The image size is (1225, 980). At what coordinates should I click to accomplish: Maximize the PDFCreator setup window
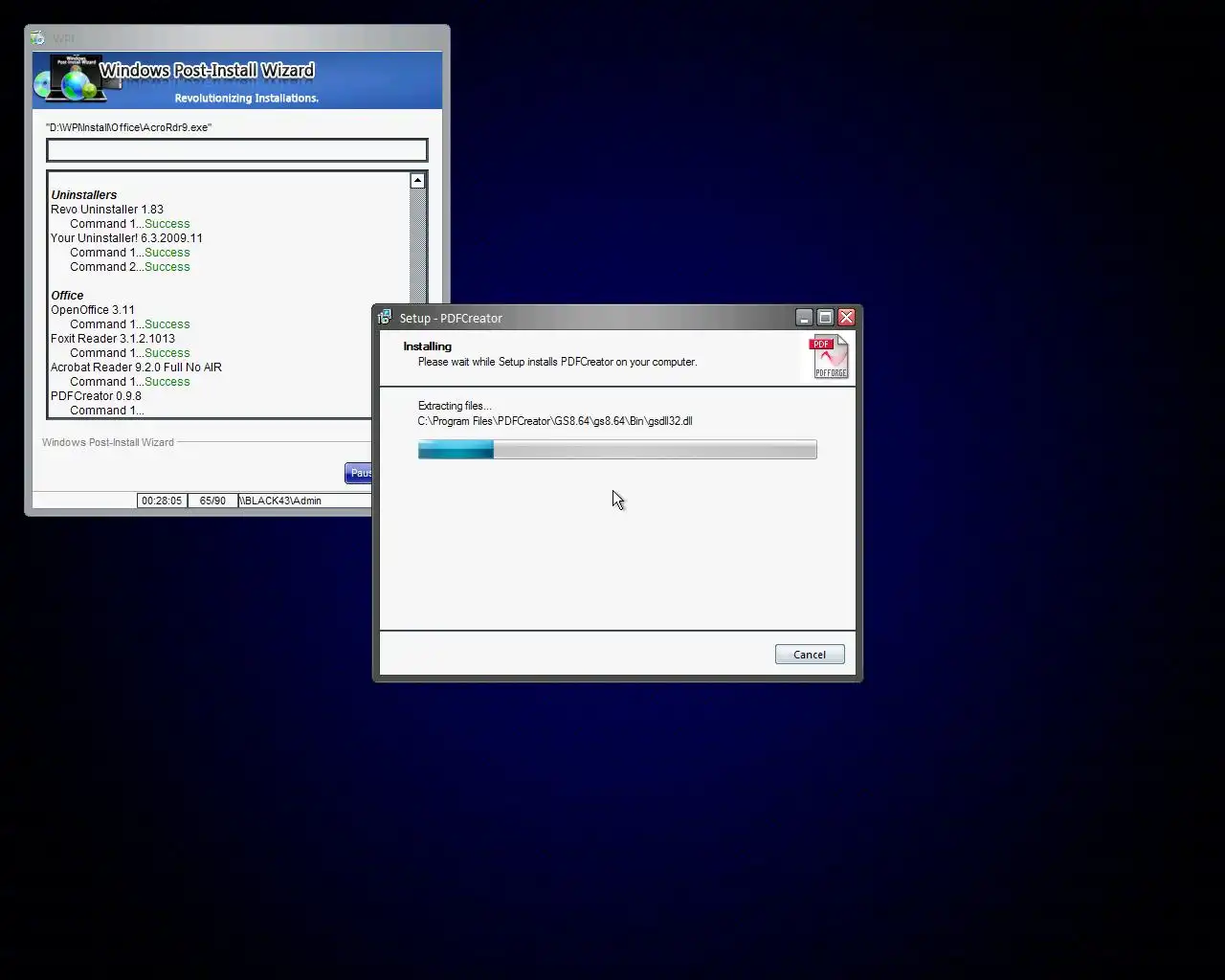pyautogui.click(x=825, y=317)
